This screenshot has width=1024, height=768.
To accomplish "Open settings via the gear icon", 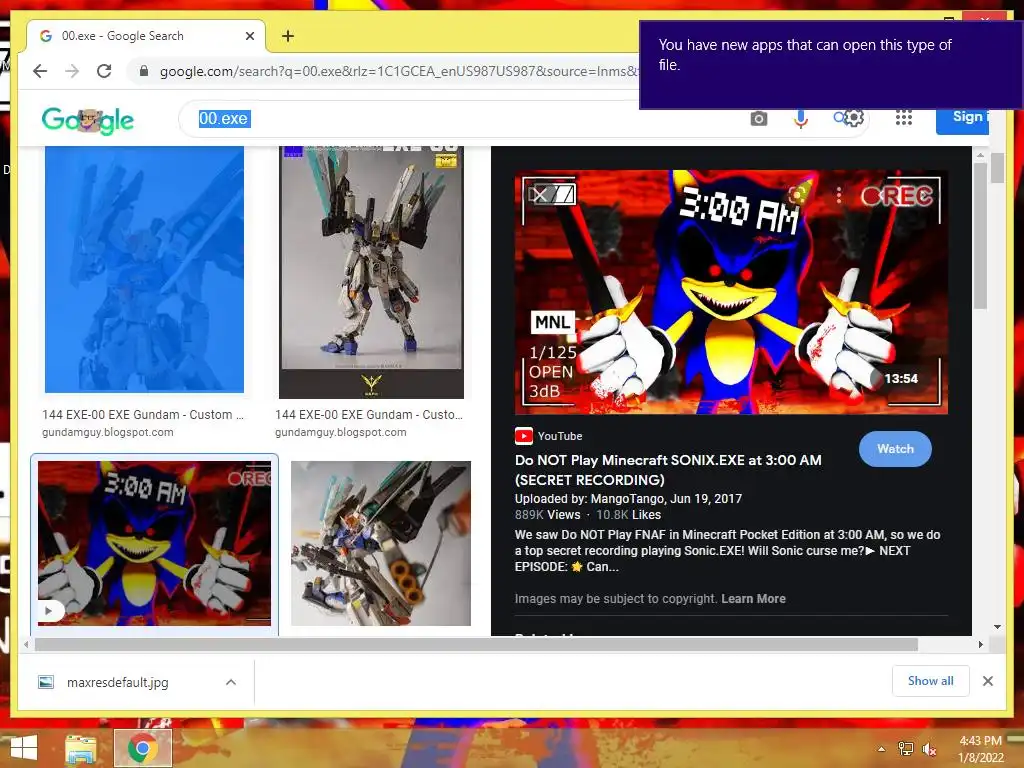I will (x=854, y=118).
